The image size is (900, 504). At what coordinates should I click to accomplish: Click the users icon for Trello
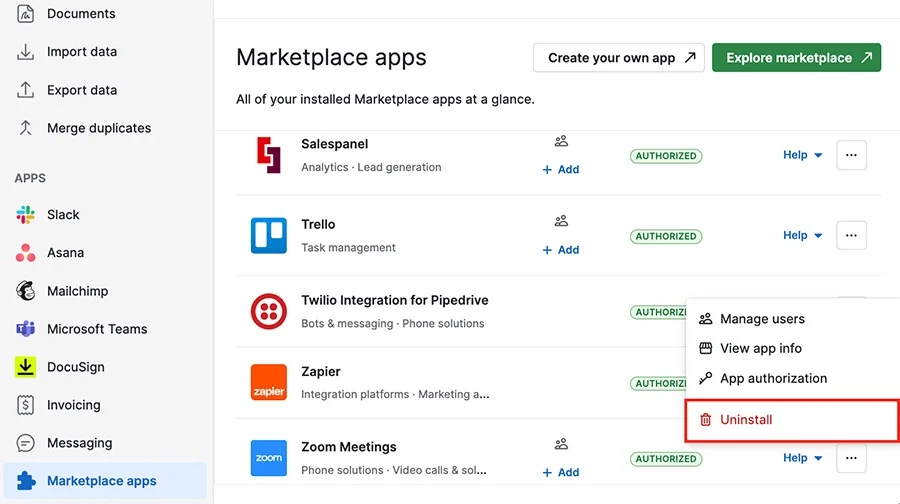tap(561, 221)
